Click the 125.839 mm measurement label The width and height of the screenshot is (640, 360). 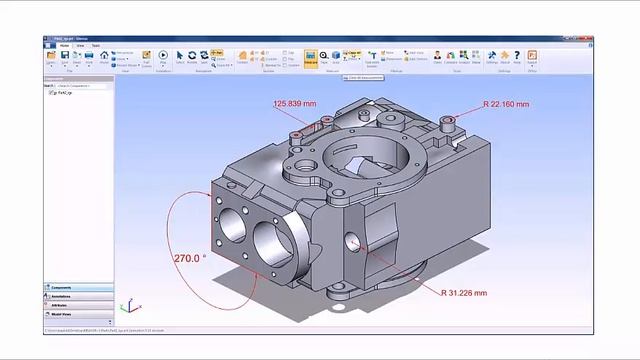pos(295,104)
